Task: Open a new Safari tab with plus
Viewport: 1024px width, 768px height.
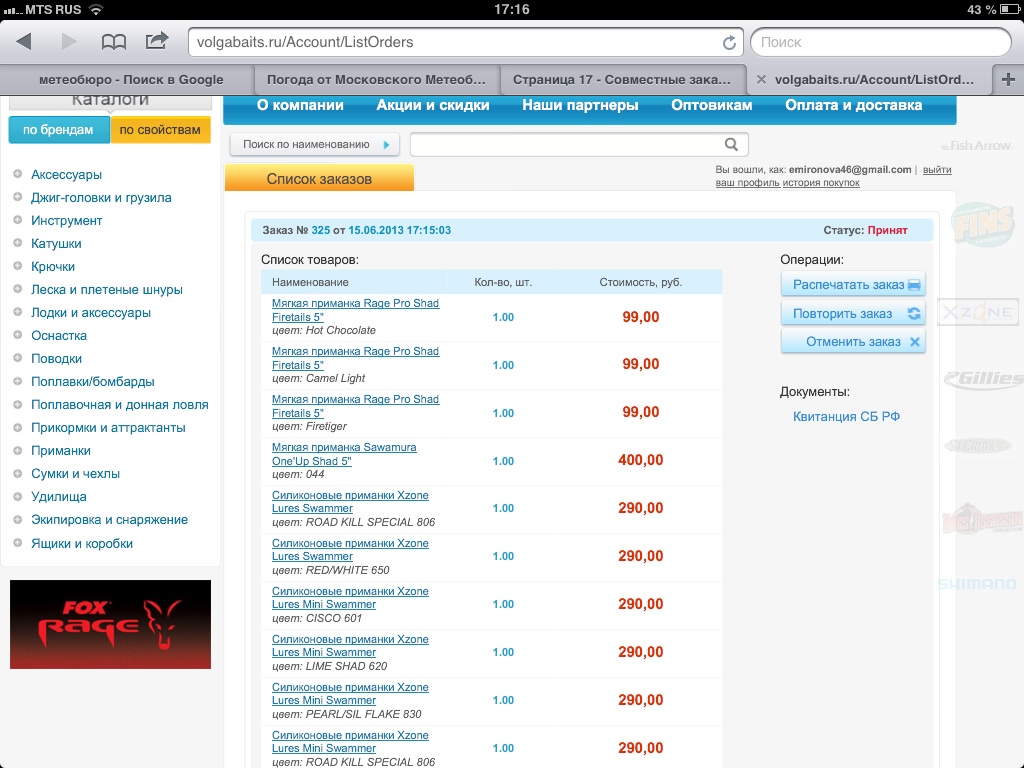Action: click(x=1007, y=79)
